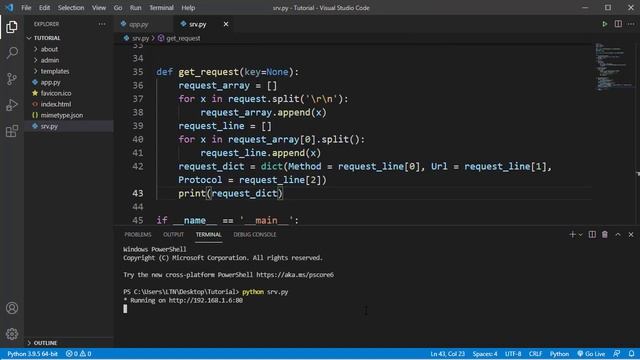Screen dimensions: 640x360
Task: Change indentation via Spaces: 4
Action: pyautogui.click(x=485, y=354)
